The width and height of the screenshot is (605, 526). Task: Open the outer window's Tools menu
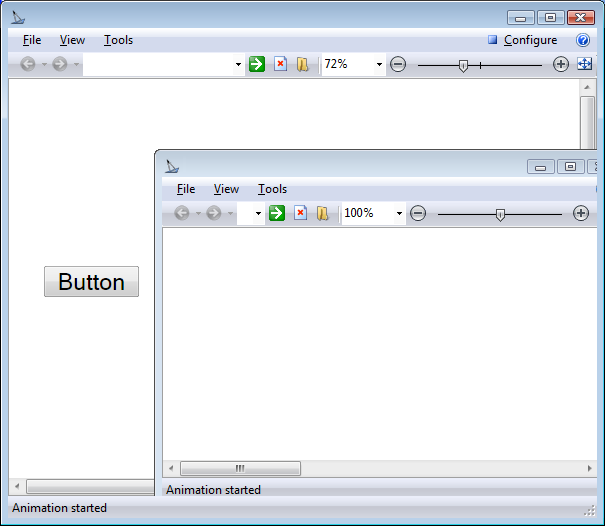(x=118, y=40)
